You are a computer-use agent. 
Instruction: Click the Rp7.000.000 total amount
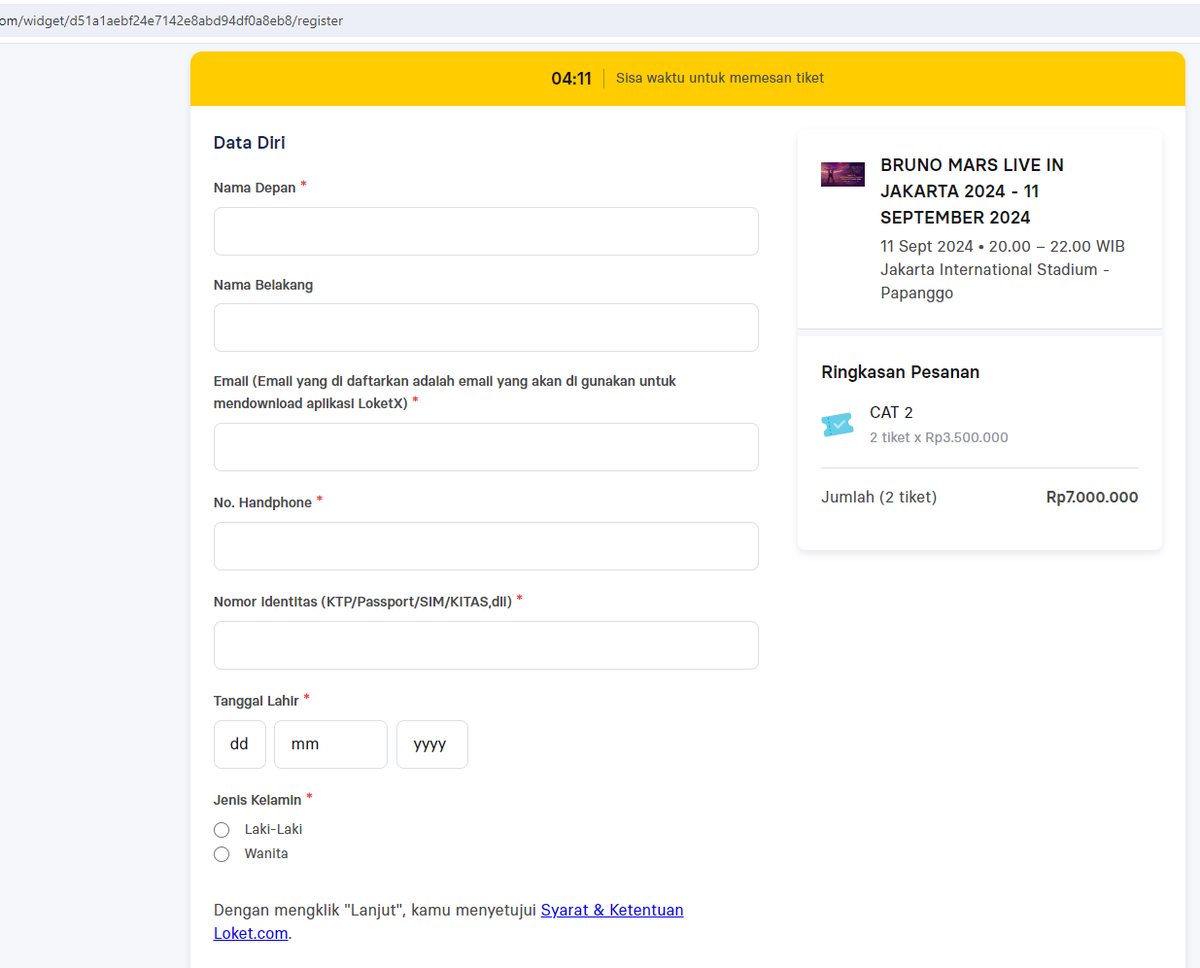pyautogui.click(x=1092, y=497)
